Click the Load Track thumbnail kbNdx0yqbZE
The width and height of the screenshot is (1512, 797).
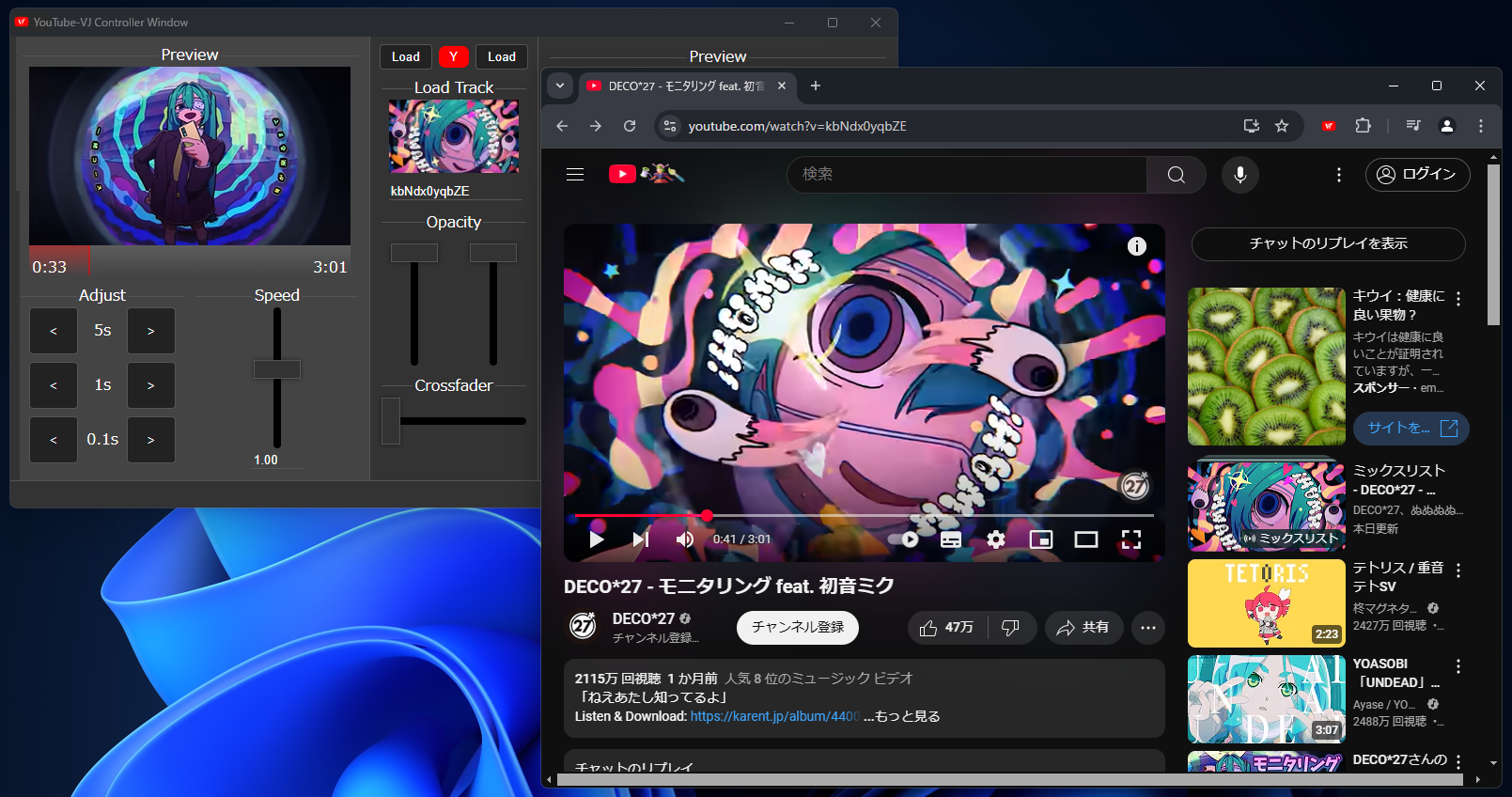coord(454,136)
